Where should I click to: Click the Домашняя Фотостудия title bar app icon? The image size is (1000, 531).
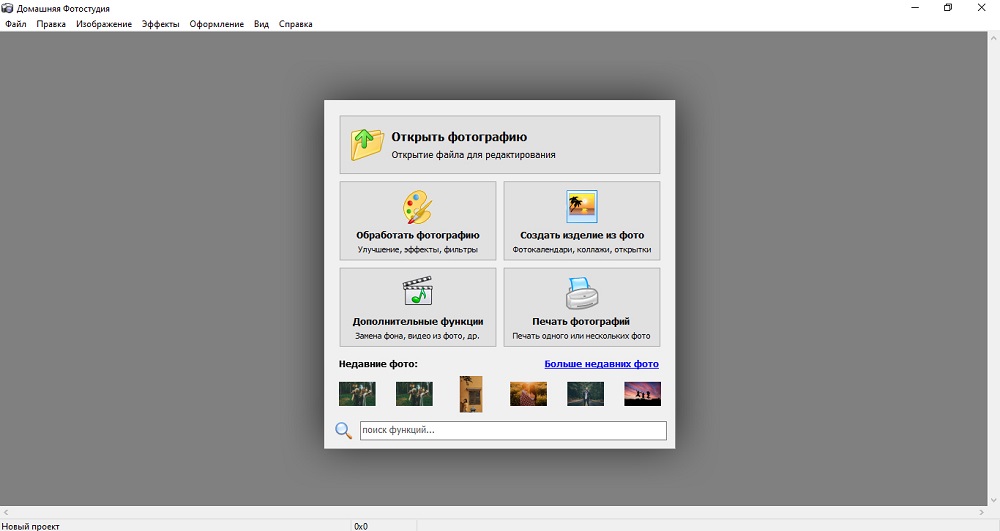[8, 8]
